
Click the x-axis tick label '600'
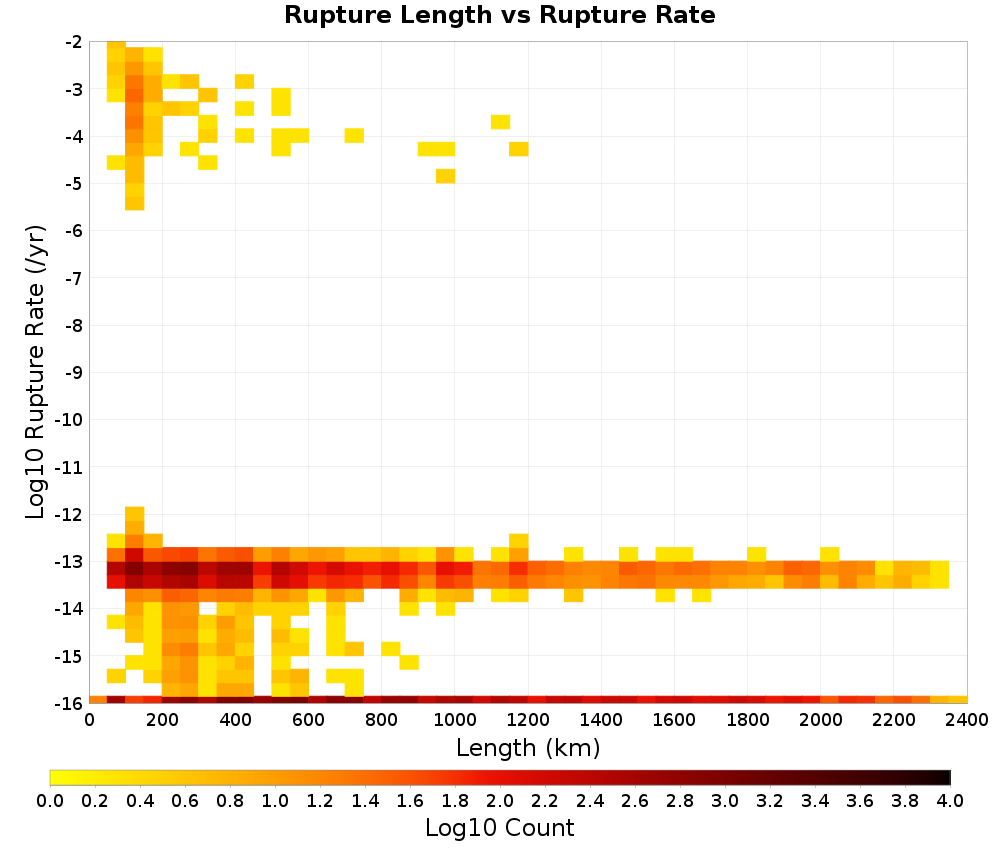(309, 720)
